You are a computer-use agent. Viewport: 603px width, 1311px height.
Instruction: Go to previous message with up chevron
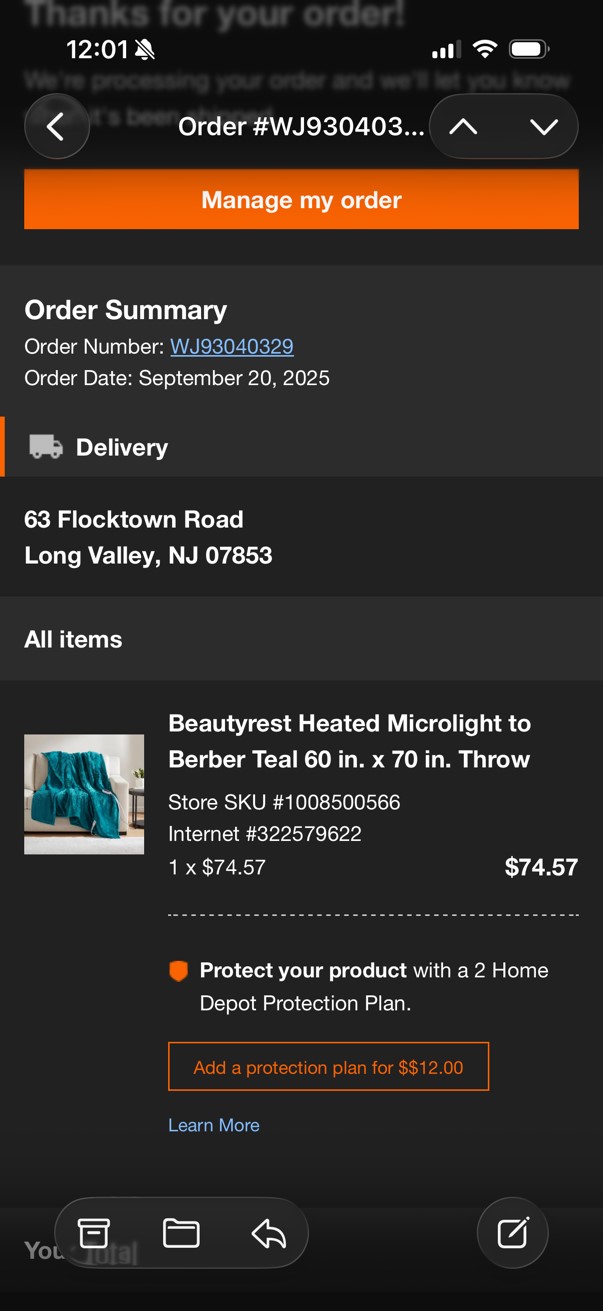[x=463, y=127]
